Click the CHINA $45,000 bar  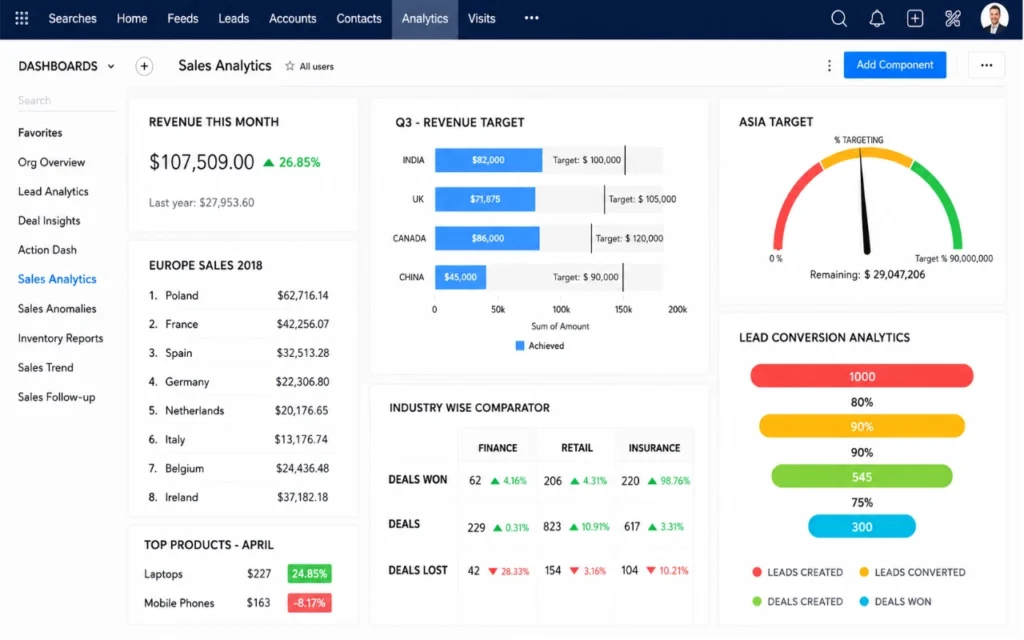point(460,277)
